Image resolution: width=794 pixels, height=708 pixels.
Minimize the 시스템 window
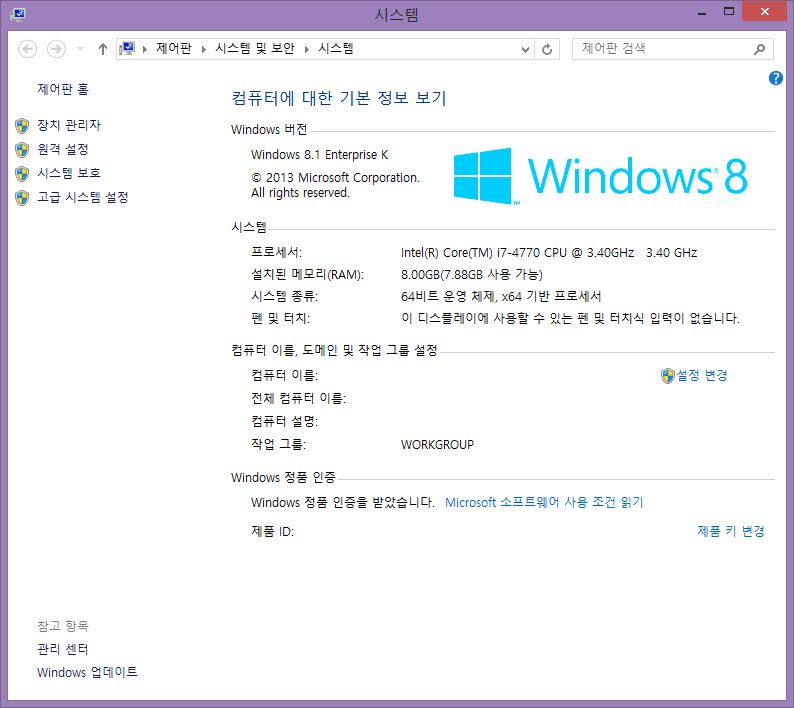pos(701,12)
